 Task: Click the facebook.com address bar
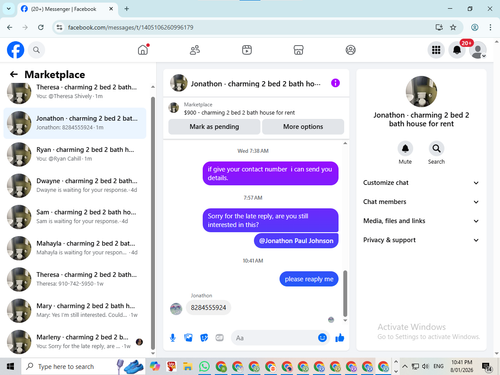247,27
